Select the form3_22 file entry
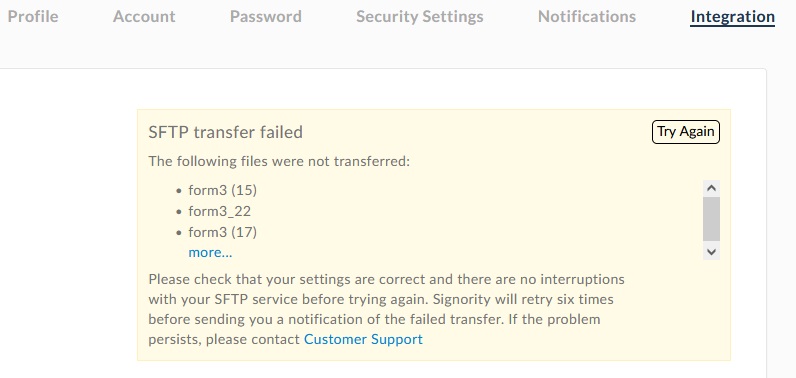Screen dimensions: 796x378 220,211
